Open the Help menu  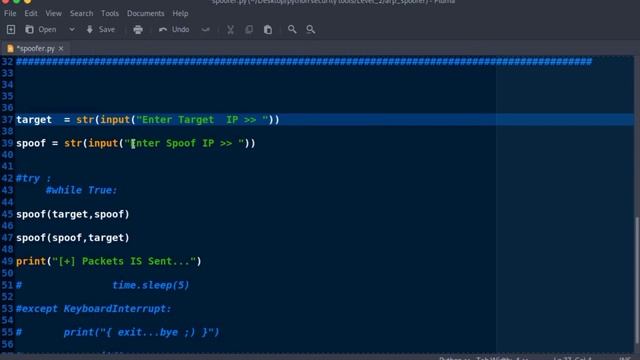click(x=180, y=13)
